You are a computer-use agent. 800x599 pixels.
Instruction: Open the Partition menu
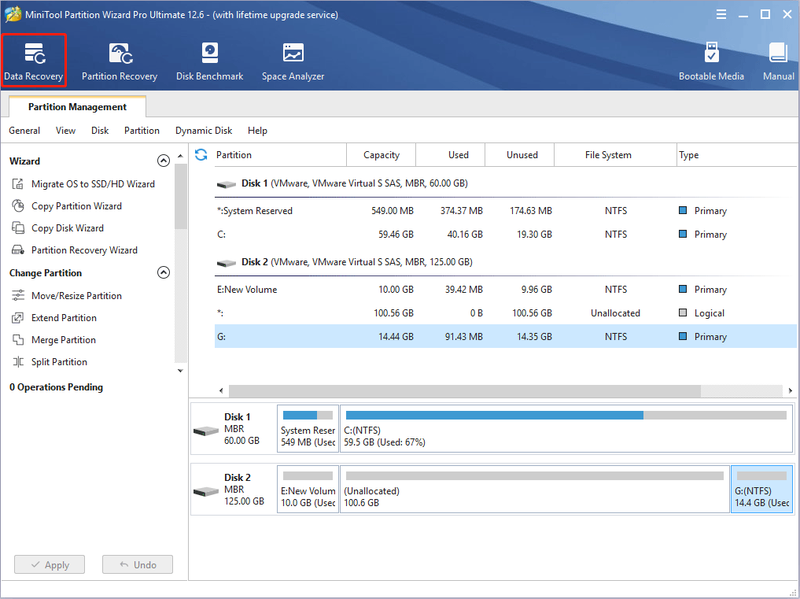(142, 131)
